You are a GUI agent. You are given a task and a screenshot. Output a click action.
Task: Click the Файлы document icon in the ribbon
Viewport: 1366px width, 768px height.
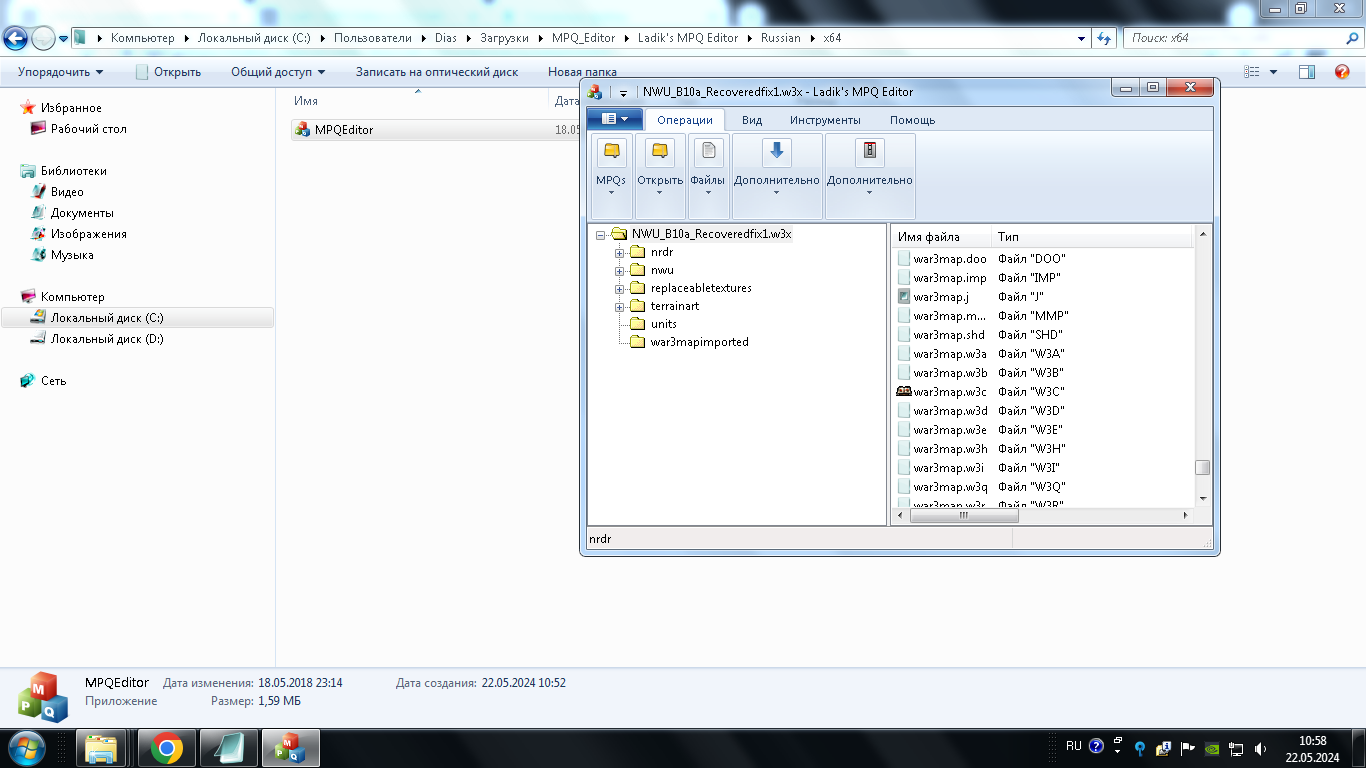click(x=708, y=152)
